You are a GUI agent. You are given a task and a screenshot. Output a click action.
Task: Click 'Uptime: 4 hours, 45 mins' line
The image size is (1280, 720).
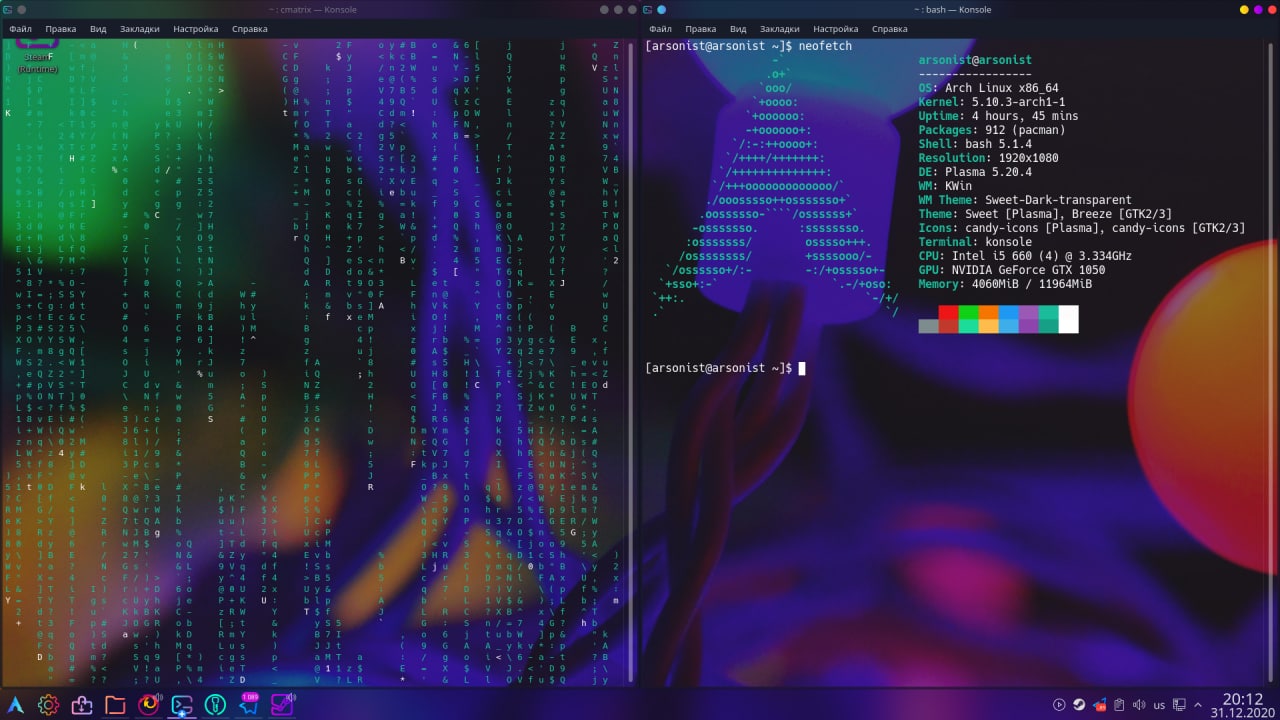pyautogui.click(x=998, y=116)
